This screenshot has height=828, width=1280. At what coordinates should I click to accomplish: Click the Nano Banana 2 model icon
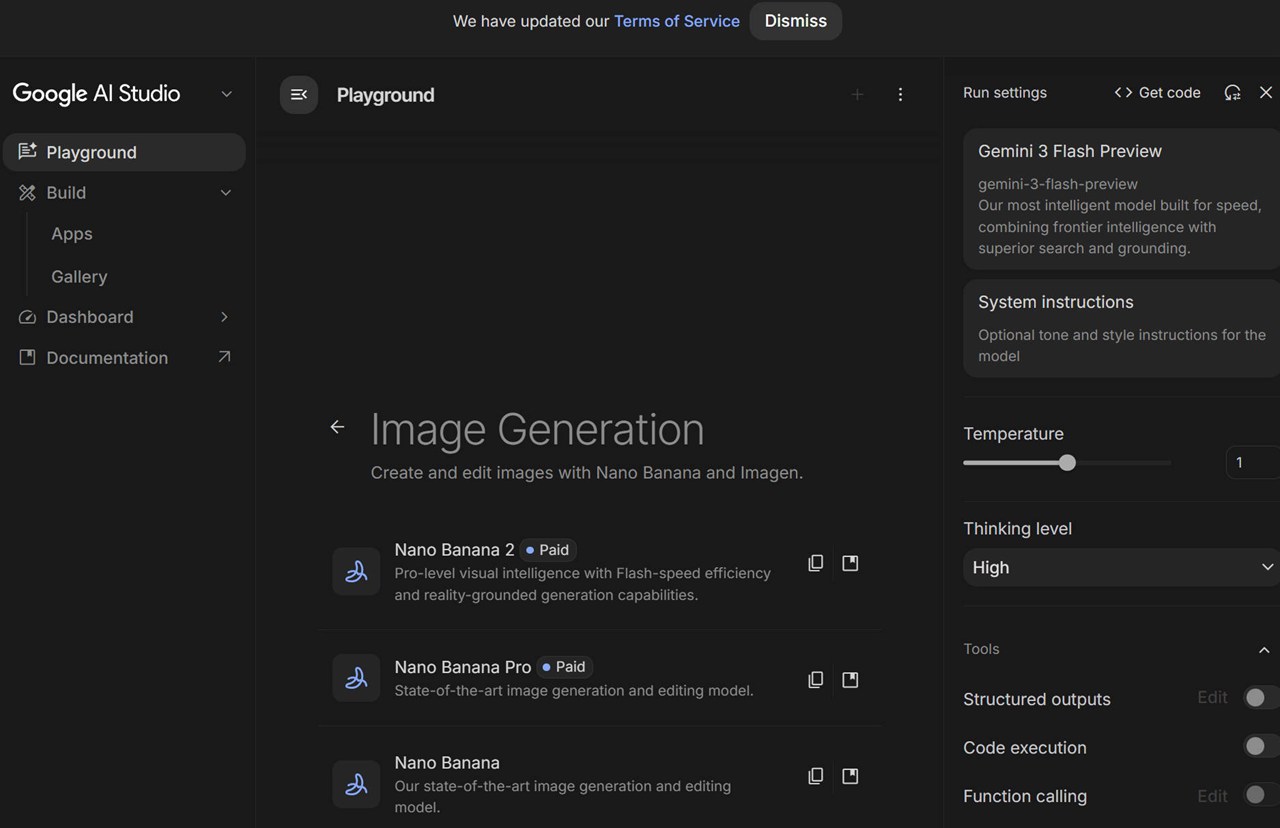coord(356,571)
